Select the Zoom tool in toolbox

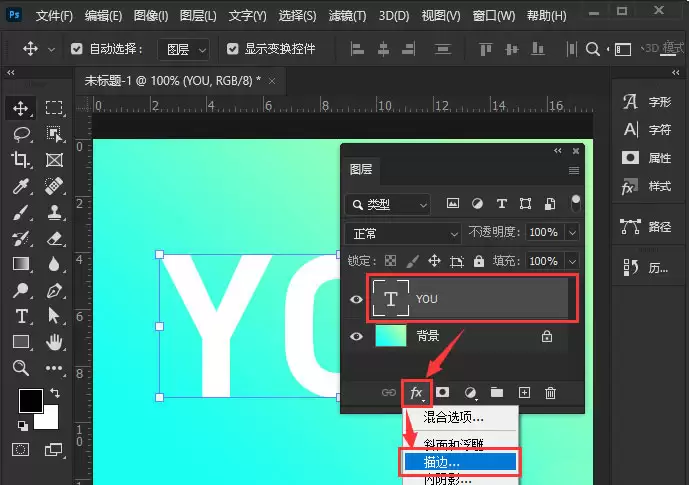tap(21, 368)
